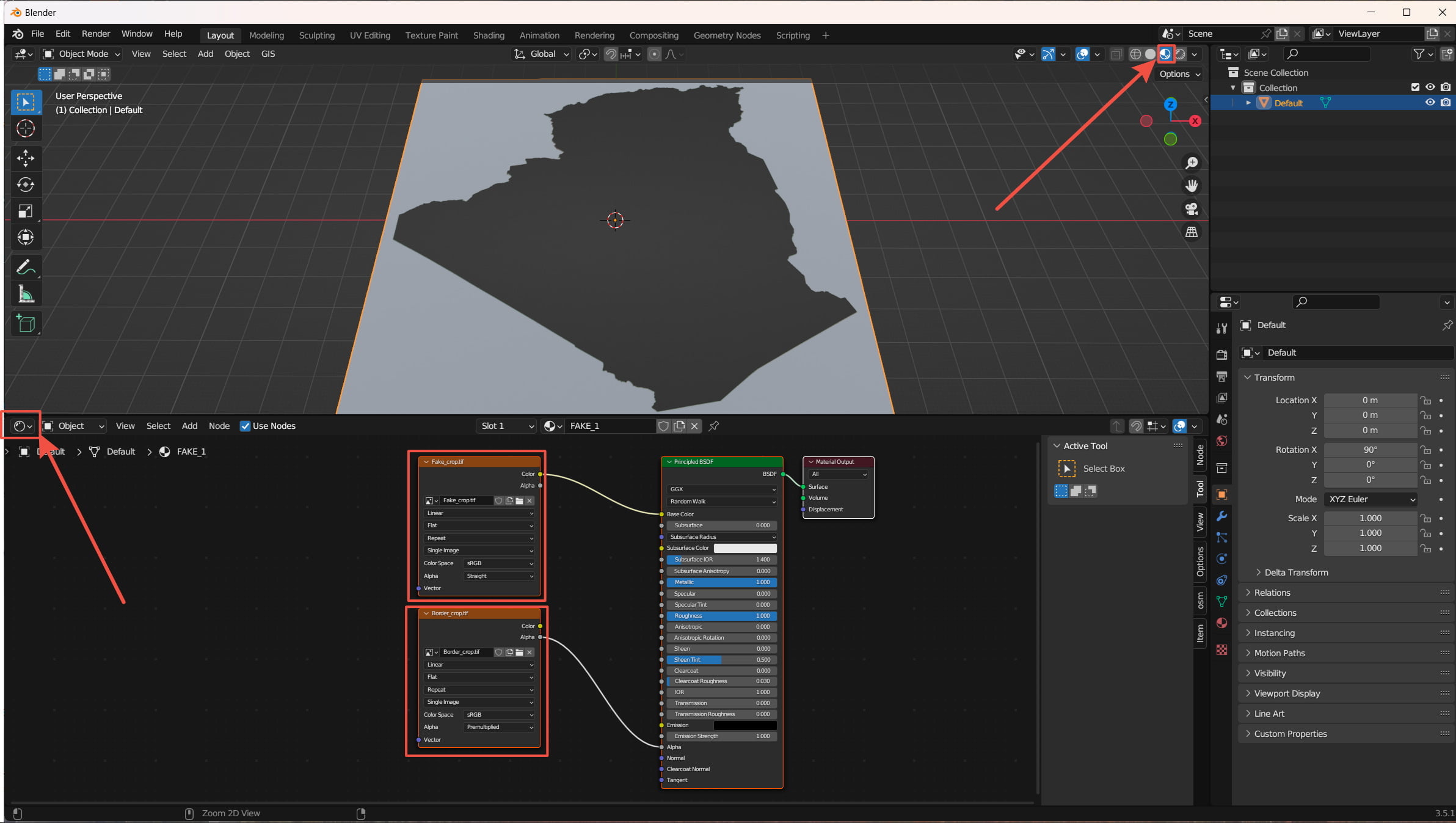
Task: Open the Subsurface Color swatch
Action: (x=745, y=548)
